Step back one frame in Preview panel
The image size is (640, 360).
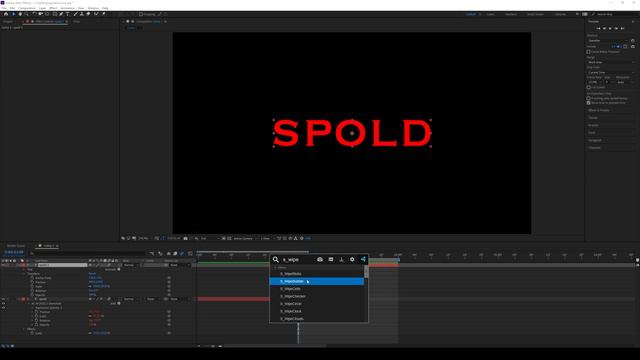[x=604, y=29]
